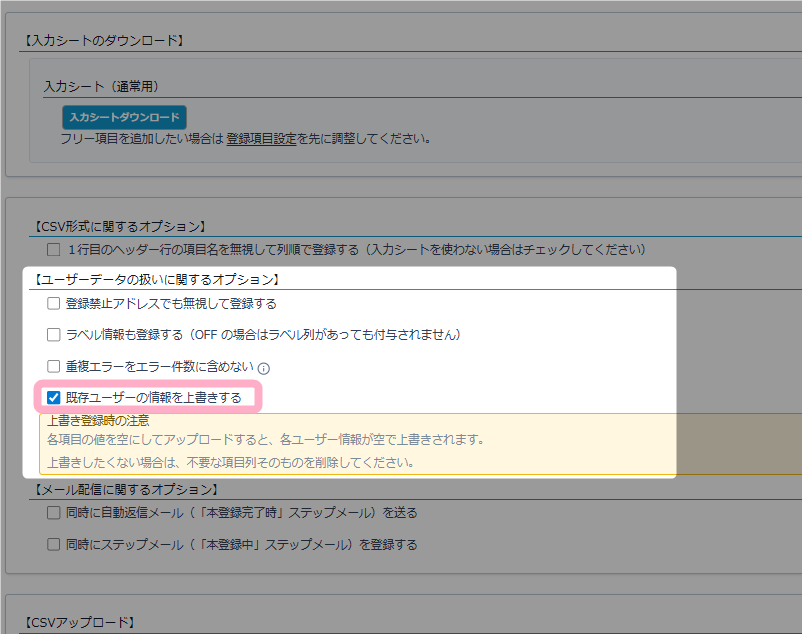Click the 上書き登録時の注意 notice box
802x634 pixels.
tap(356, 445)
